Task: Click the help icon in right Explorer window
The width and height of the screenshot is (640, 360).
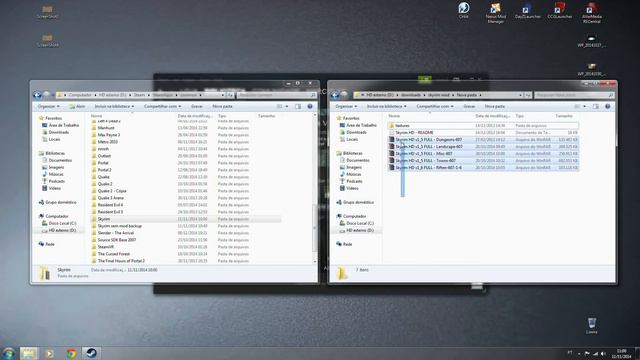Action: [607, 107]
